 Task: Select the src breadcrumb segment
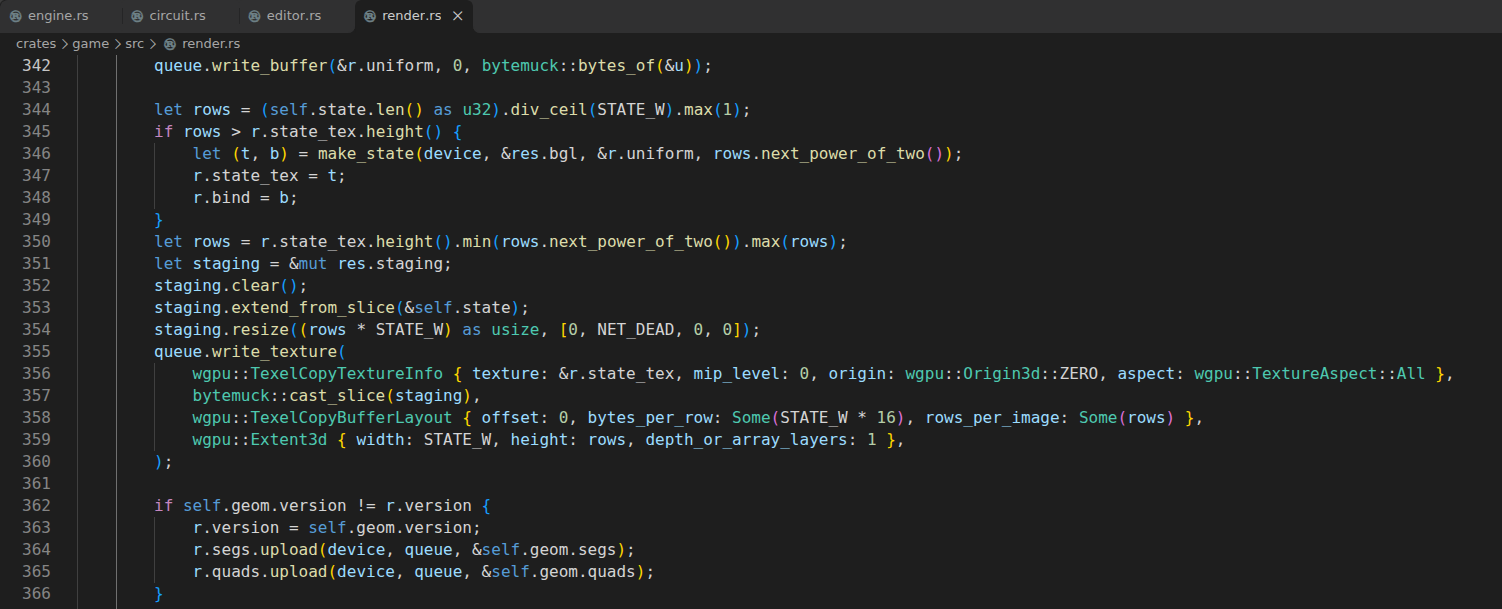[x=135, y=44]
